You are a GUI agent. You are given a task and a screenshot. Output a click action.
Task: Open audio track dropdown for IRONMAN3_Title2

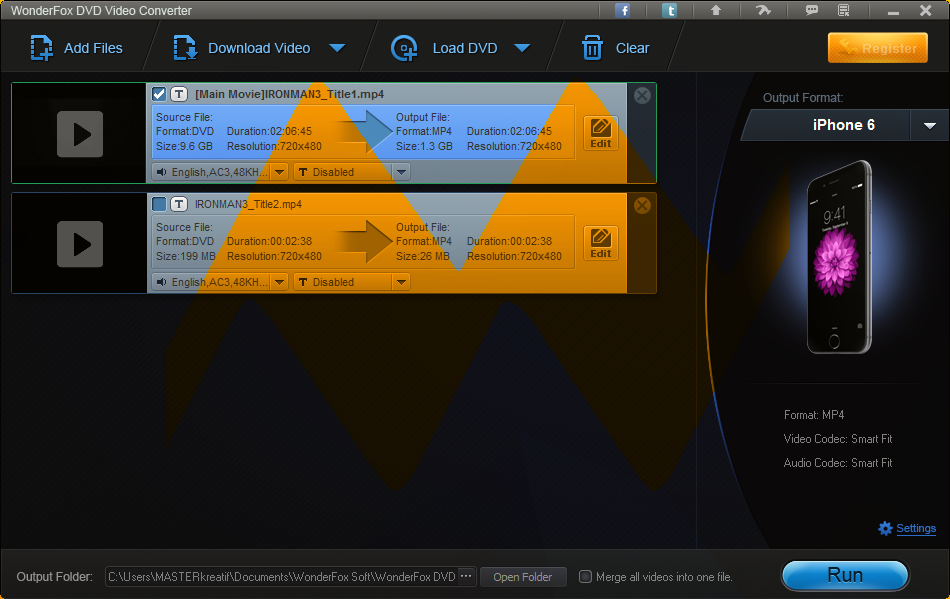279,282
